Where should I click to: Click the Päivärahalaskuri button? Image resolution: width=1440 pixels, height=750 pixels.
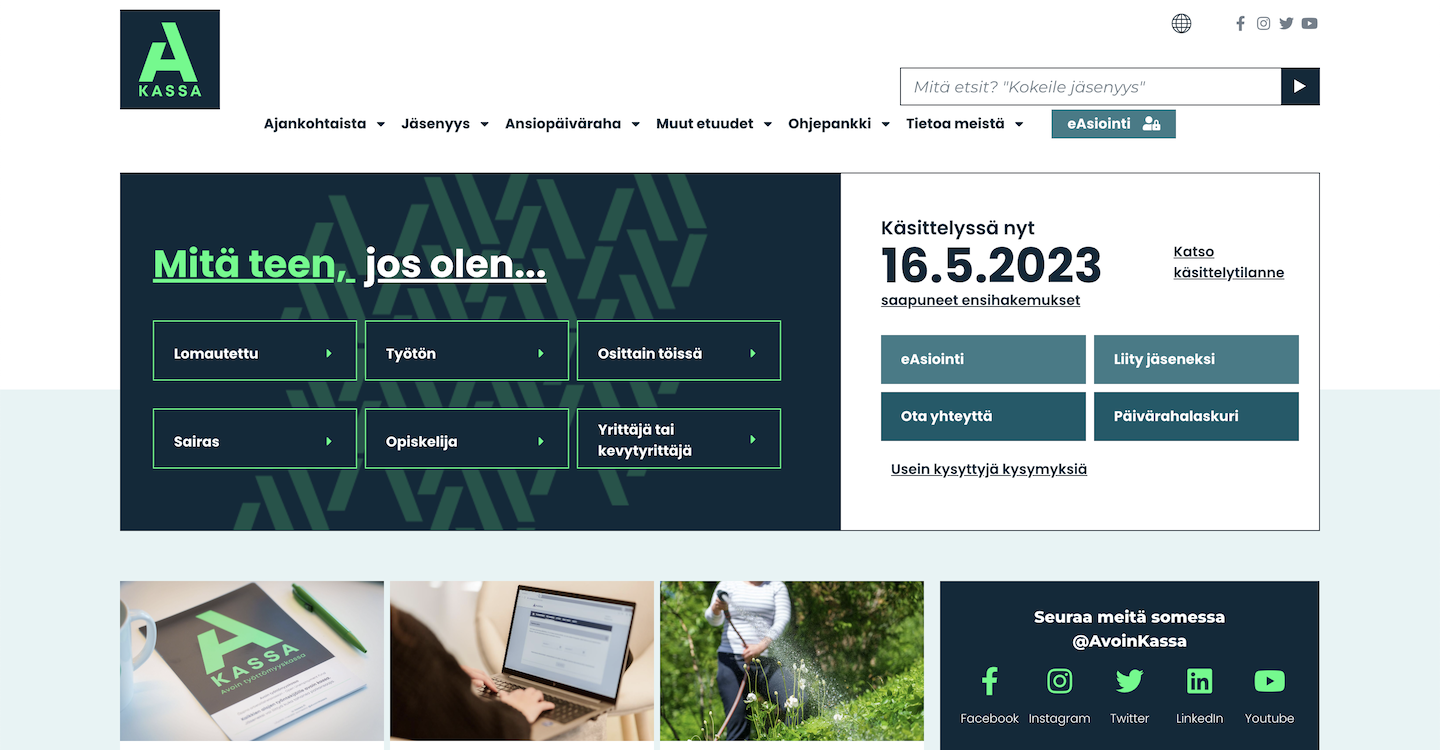point(1196,416)
